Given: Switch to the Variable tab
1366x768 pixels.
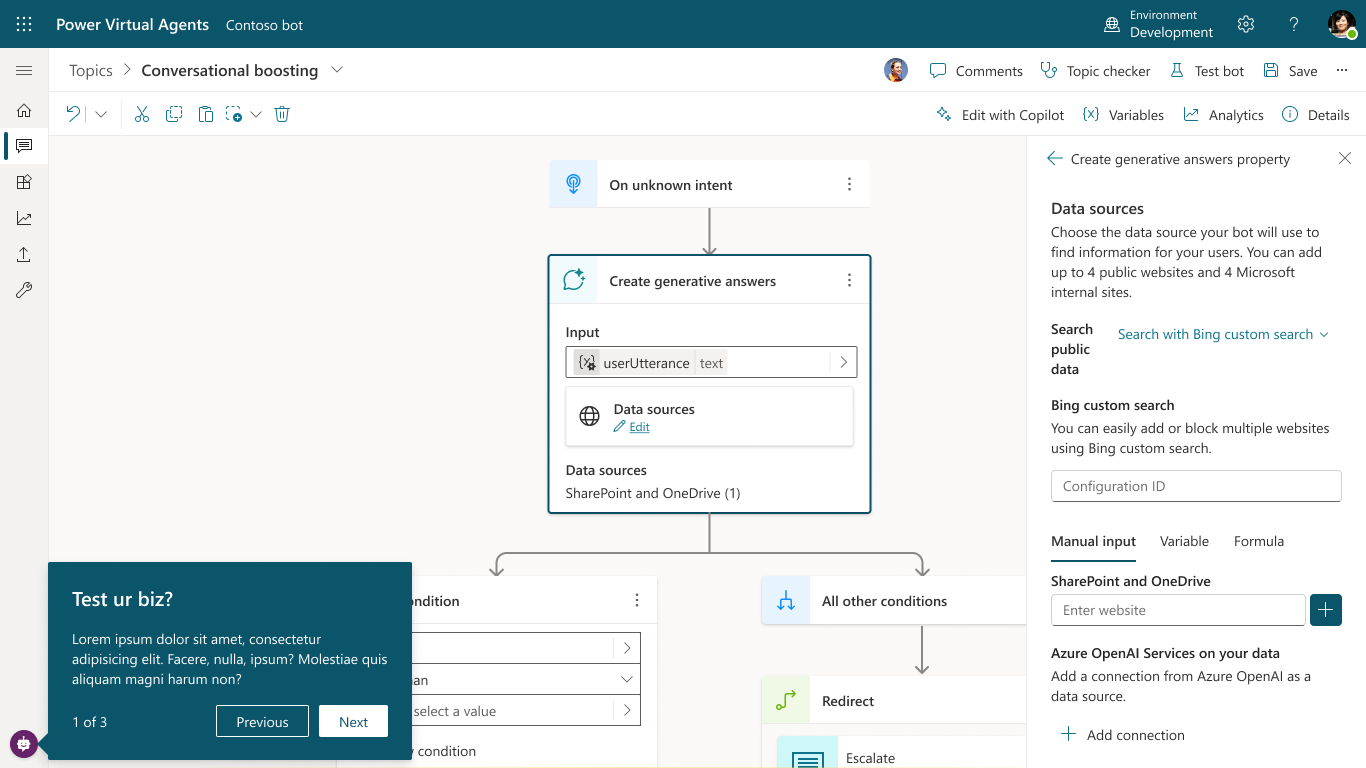Looking at the screenshot, I should (1184, 541).
